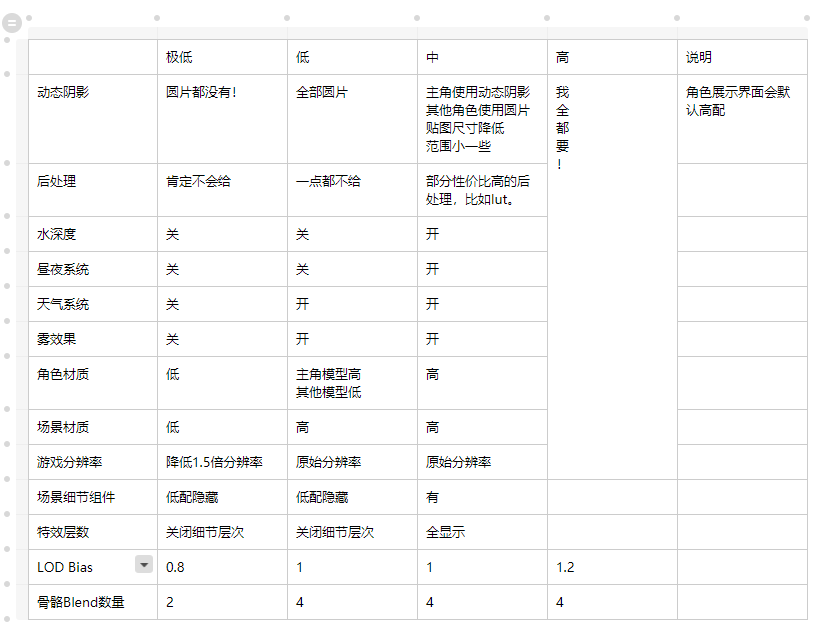Click the 角色材质 row label cell
The width and height of the screenshot is (832, 631).
pyautogui.click(x=93, y=383)
